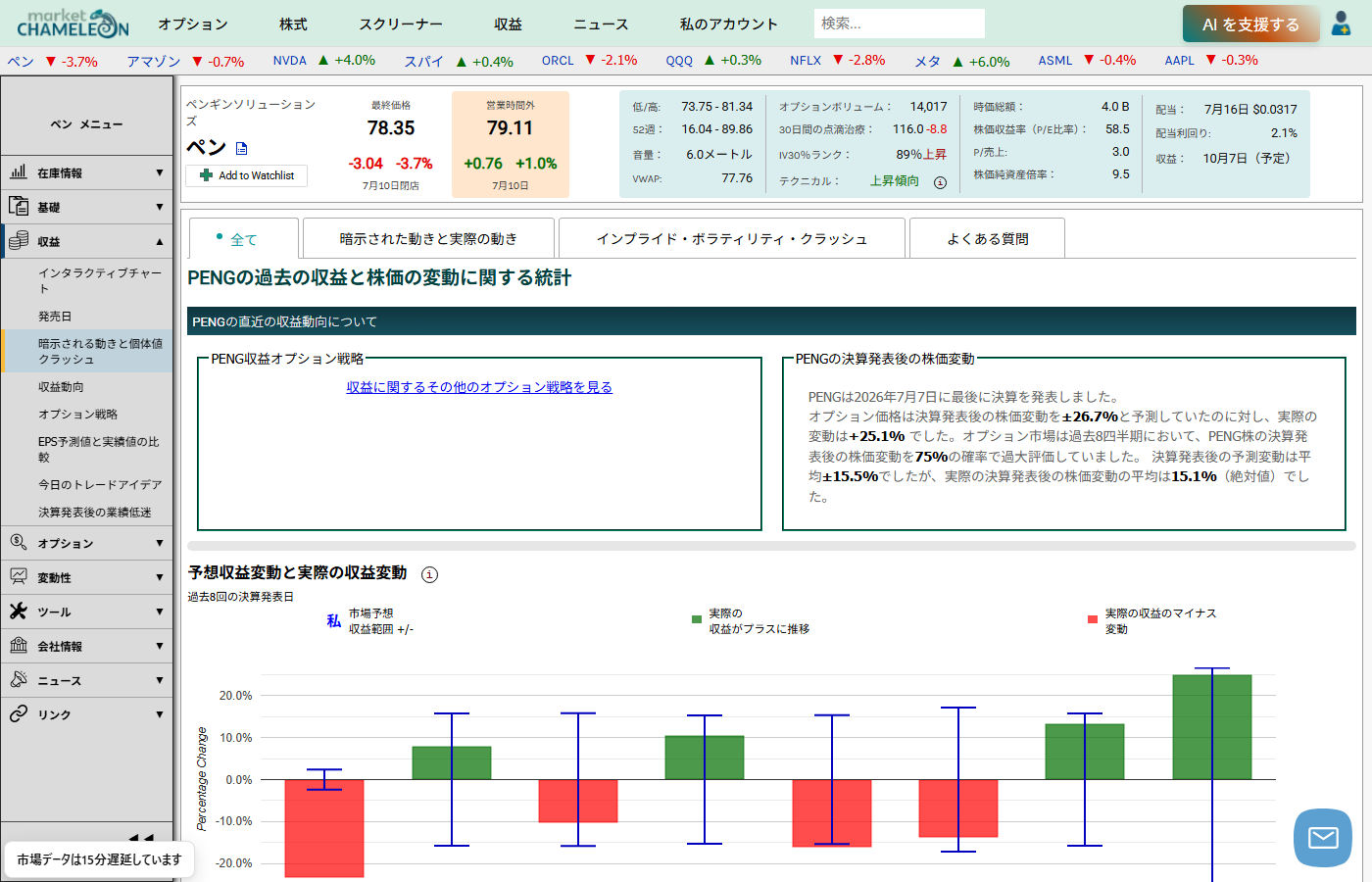The width and height of the screenshot is (1372, 882).
Task: Click the 基礎 document icon in sidebar
Action: [19, 206]
